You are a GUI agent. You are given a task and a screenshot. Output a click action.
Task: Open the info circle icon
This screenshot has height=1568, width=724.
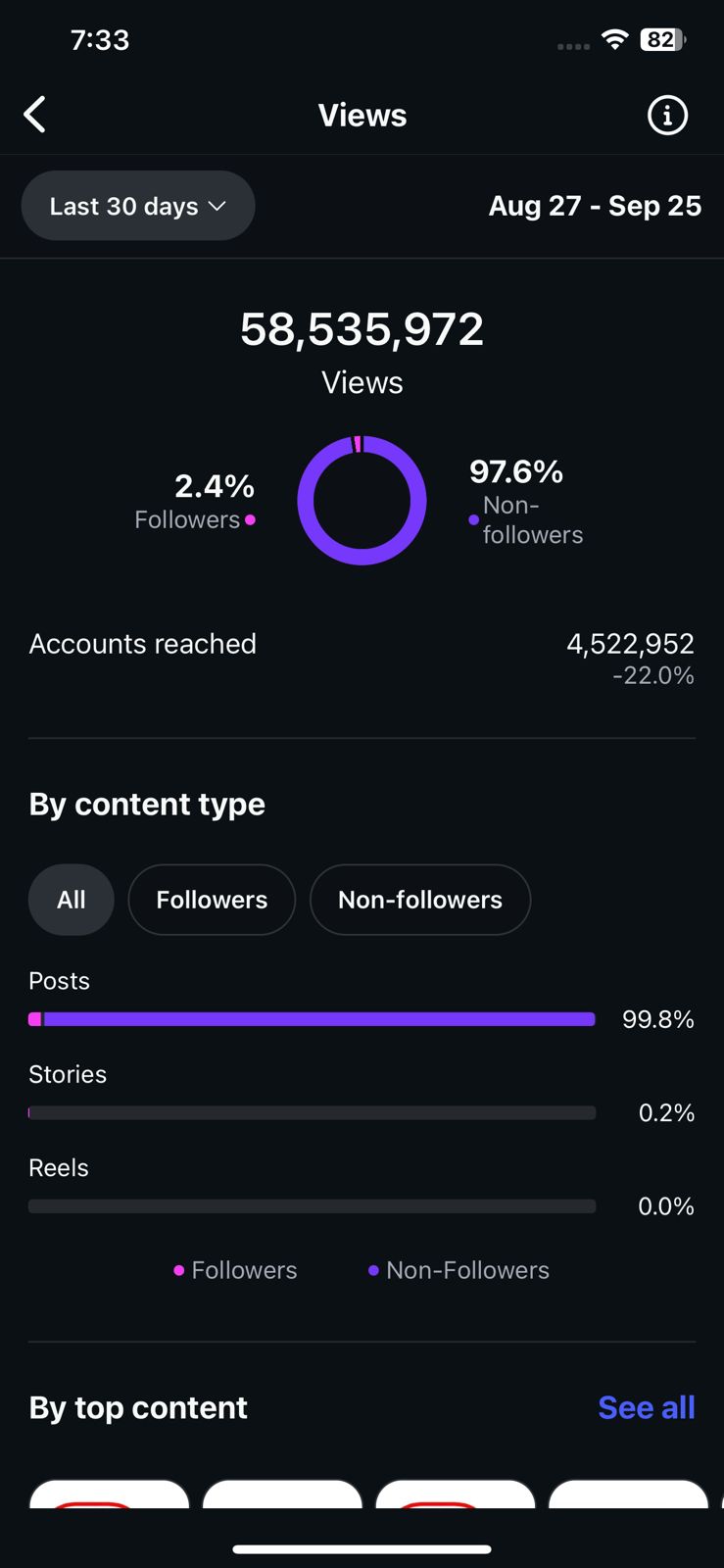pos(667,116)
